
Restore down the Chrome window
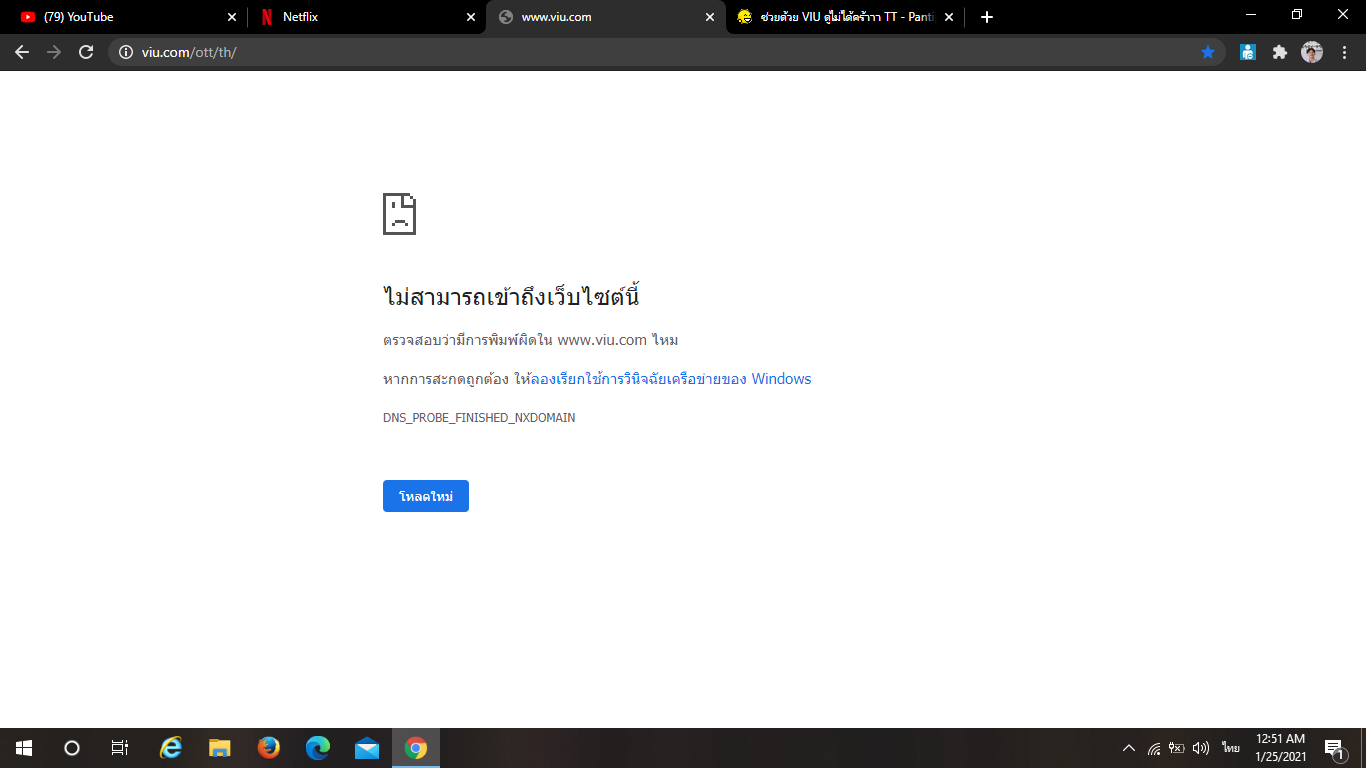coord(1297,15)
